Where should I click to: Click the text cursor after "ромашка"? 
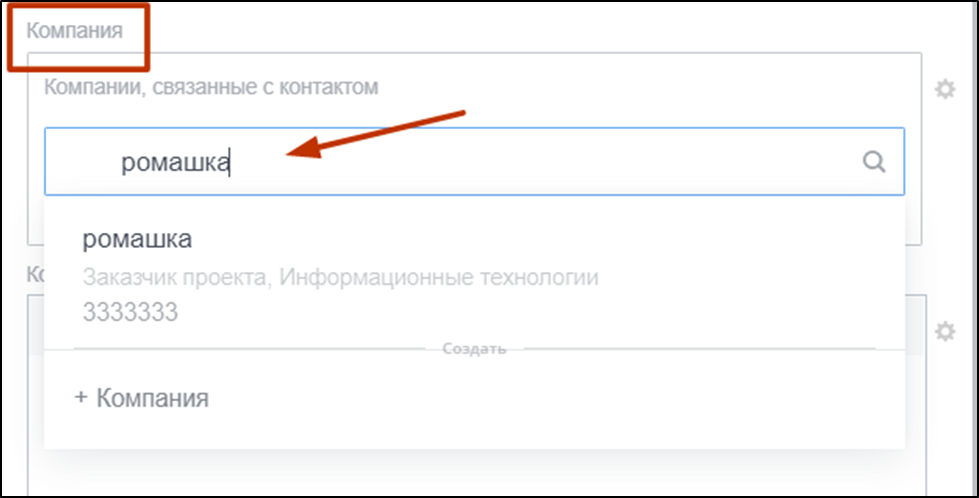click(x=231, y=162)
